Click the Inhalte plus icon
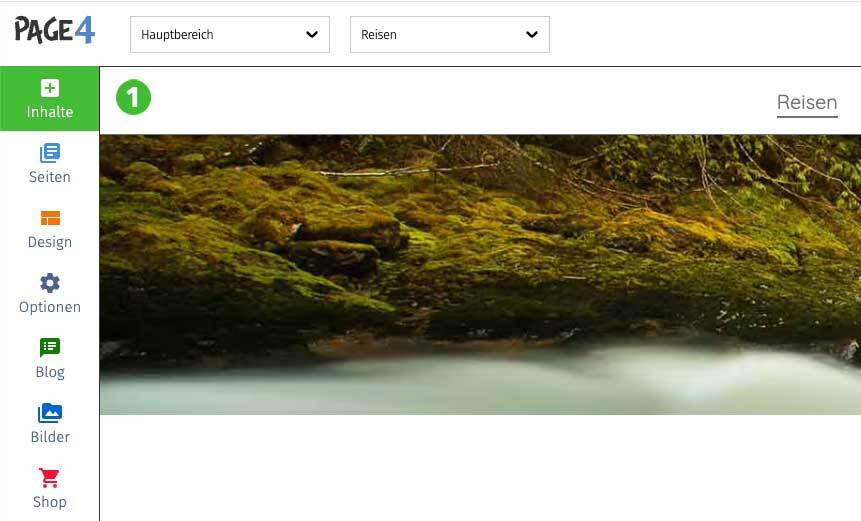Screen dimensions: 861x521 50,88
